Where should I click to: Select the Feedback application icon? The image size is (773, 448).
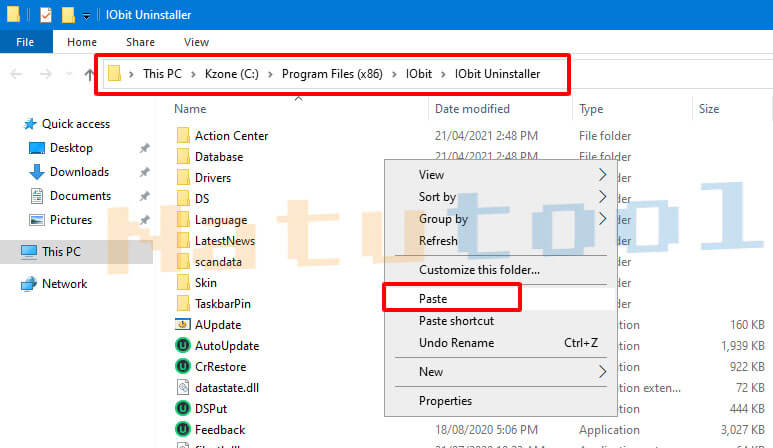(183, 430)
